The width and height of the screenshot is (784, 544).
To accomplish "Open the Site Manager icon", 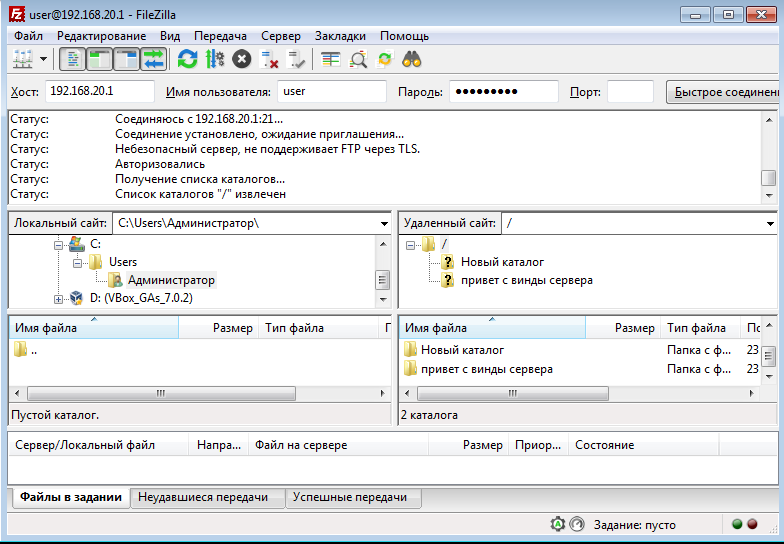I will coord(22,60).
